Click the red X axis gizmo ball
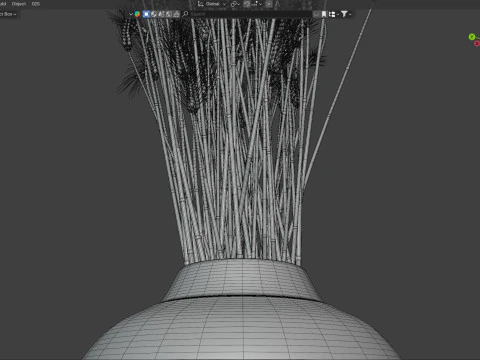Viewport: 480px width, 360px height. click(477, 44)
